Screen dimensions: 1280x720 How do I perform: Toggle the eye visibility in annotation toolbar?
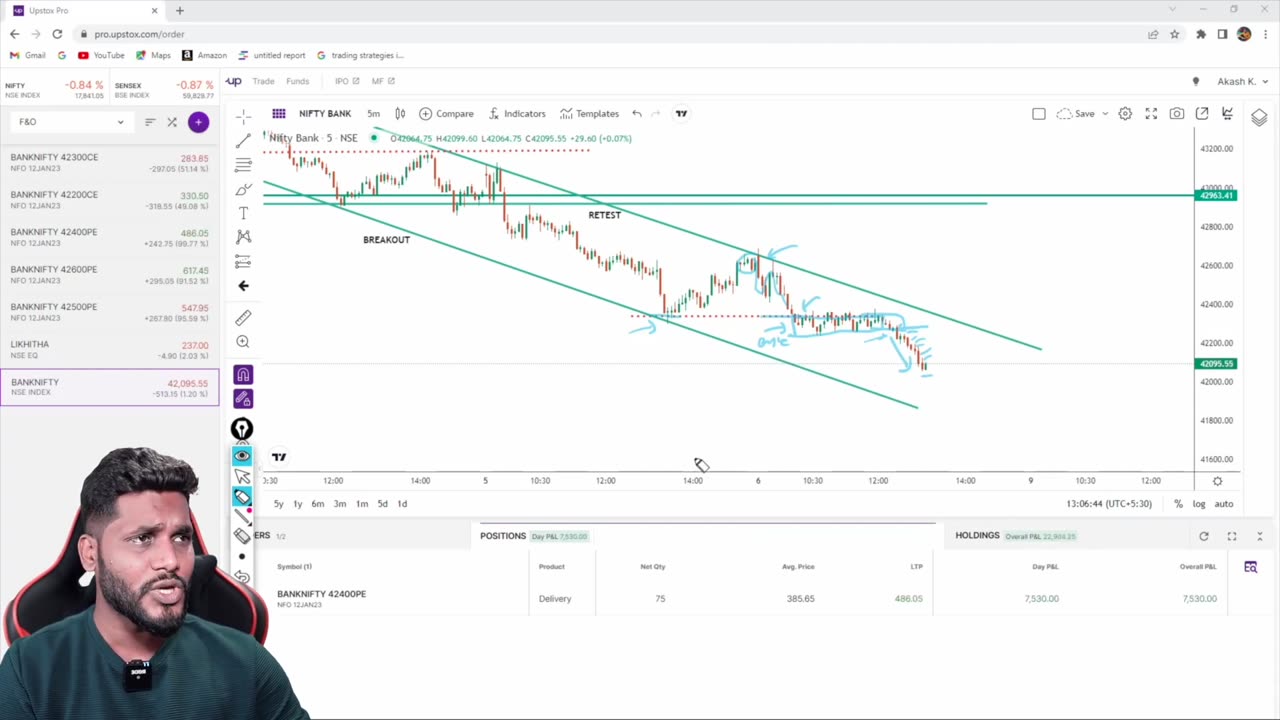(242, 456)
